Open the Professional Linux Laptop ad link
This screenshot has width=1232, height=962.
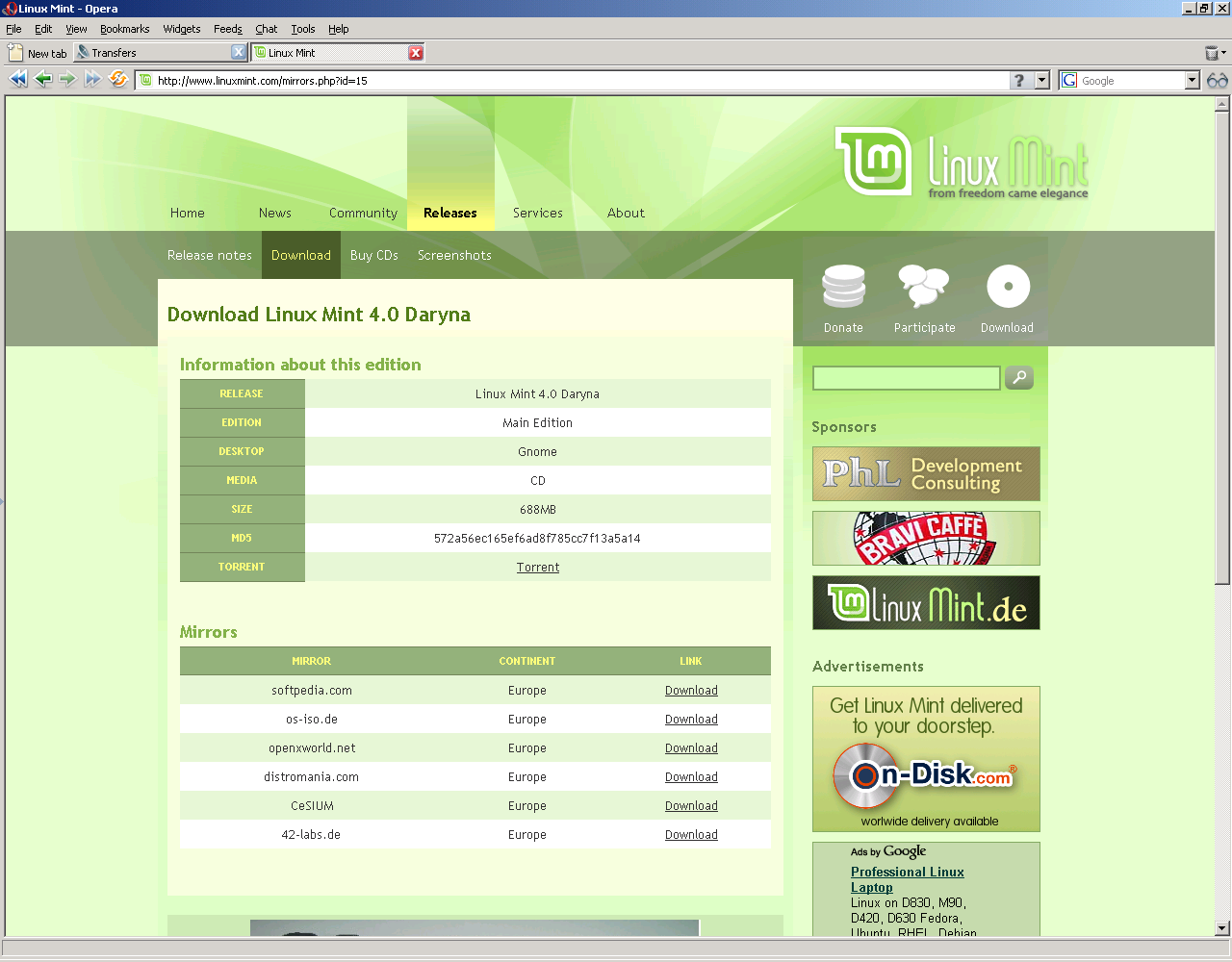click(907, 879)
